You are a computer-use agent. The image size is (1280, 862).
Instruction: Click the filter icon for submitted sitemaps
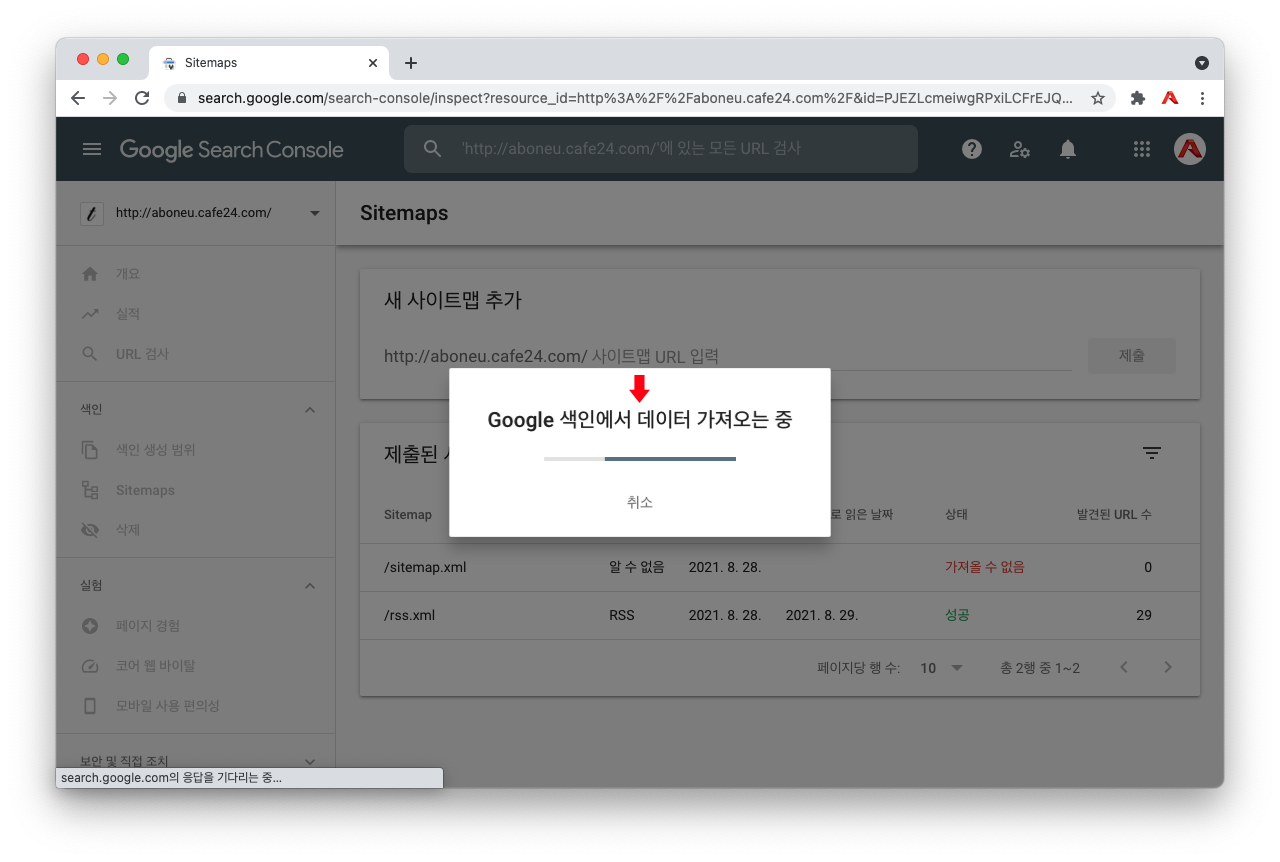pos(1152,453)
